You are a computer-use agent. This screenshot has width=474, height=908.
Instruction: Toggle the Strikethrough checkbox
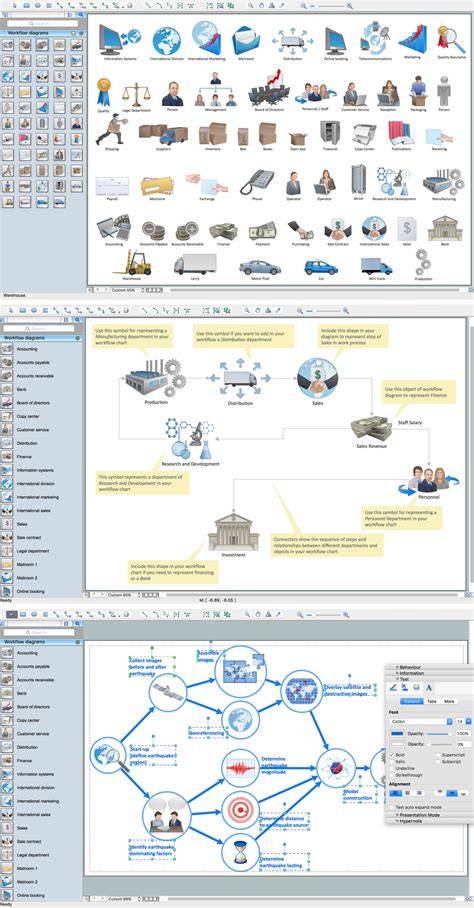[x=392, y=774]
